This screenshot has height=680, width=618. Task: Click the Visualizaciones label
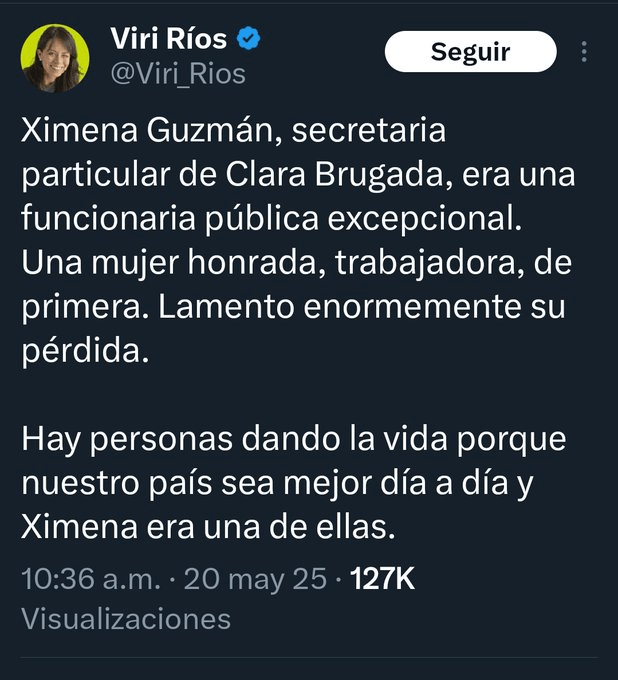[x=126, y=619]
